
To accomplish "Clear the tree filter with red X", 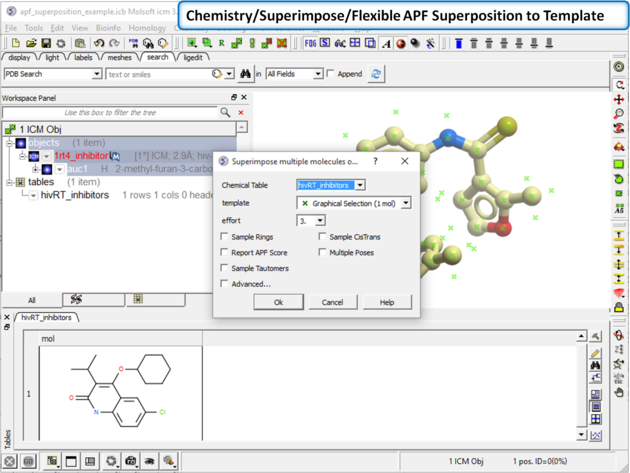I will click(x=241, y=113).
